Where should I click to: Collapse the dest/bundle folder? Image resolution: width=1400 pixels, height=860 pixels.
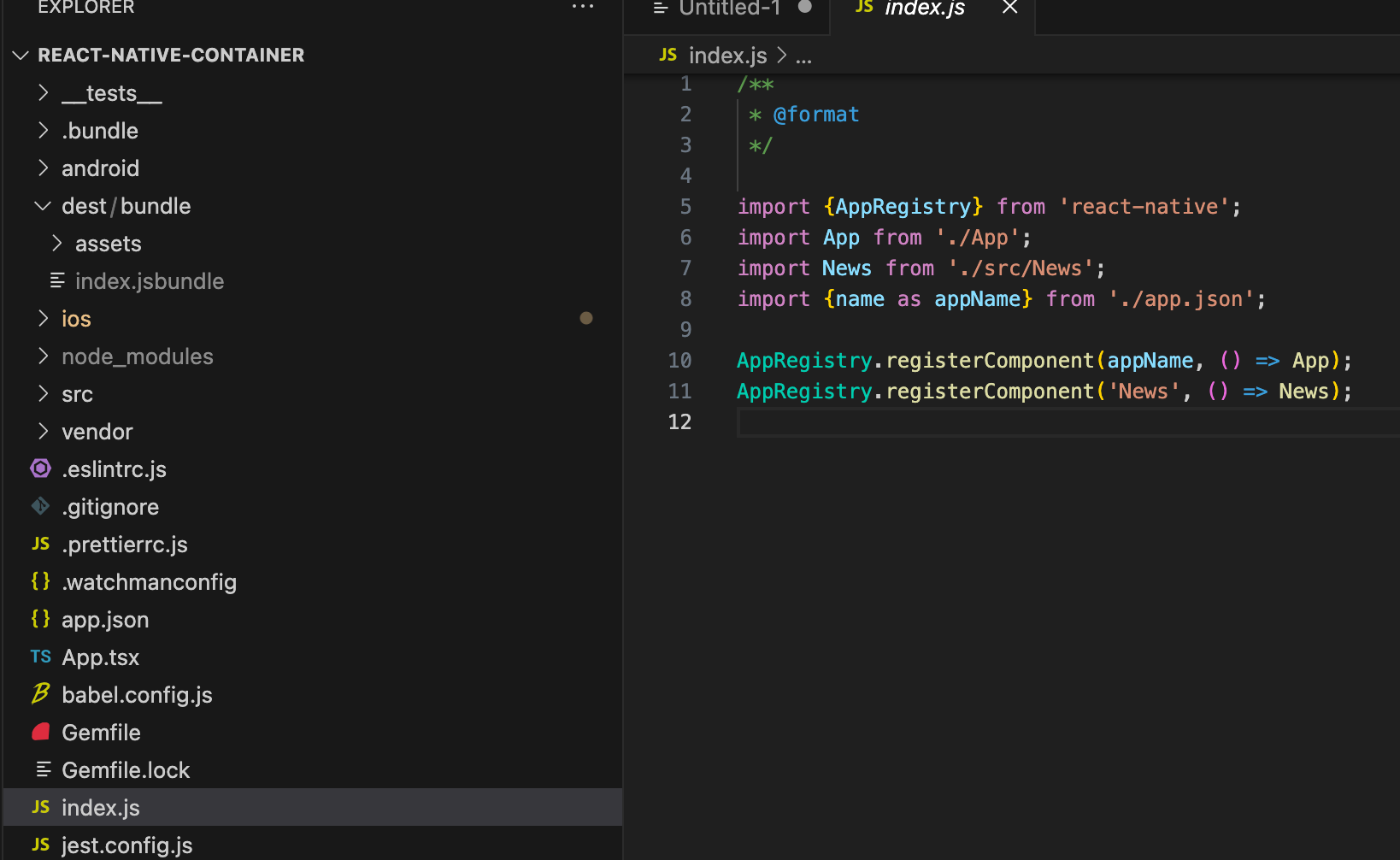(42, 206)
